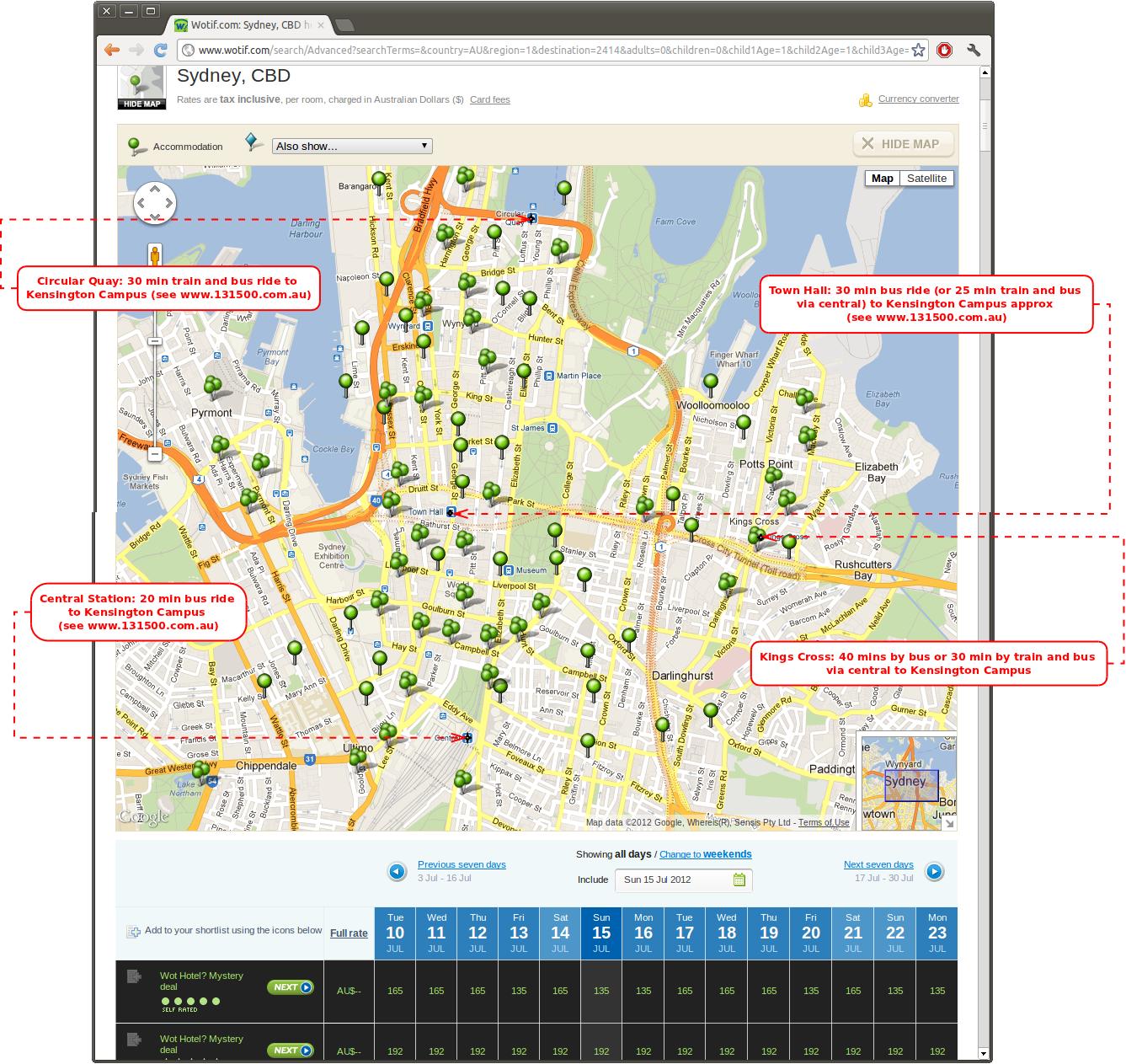Click the previous seven days arrow icon
The image size is (1126, 1064).
pyautogui.click(x=398, y=872)
